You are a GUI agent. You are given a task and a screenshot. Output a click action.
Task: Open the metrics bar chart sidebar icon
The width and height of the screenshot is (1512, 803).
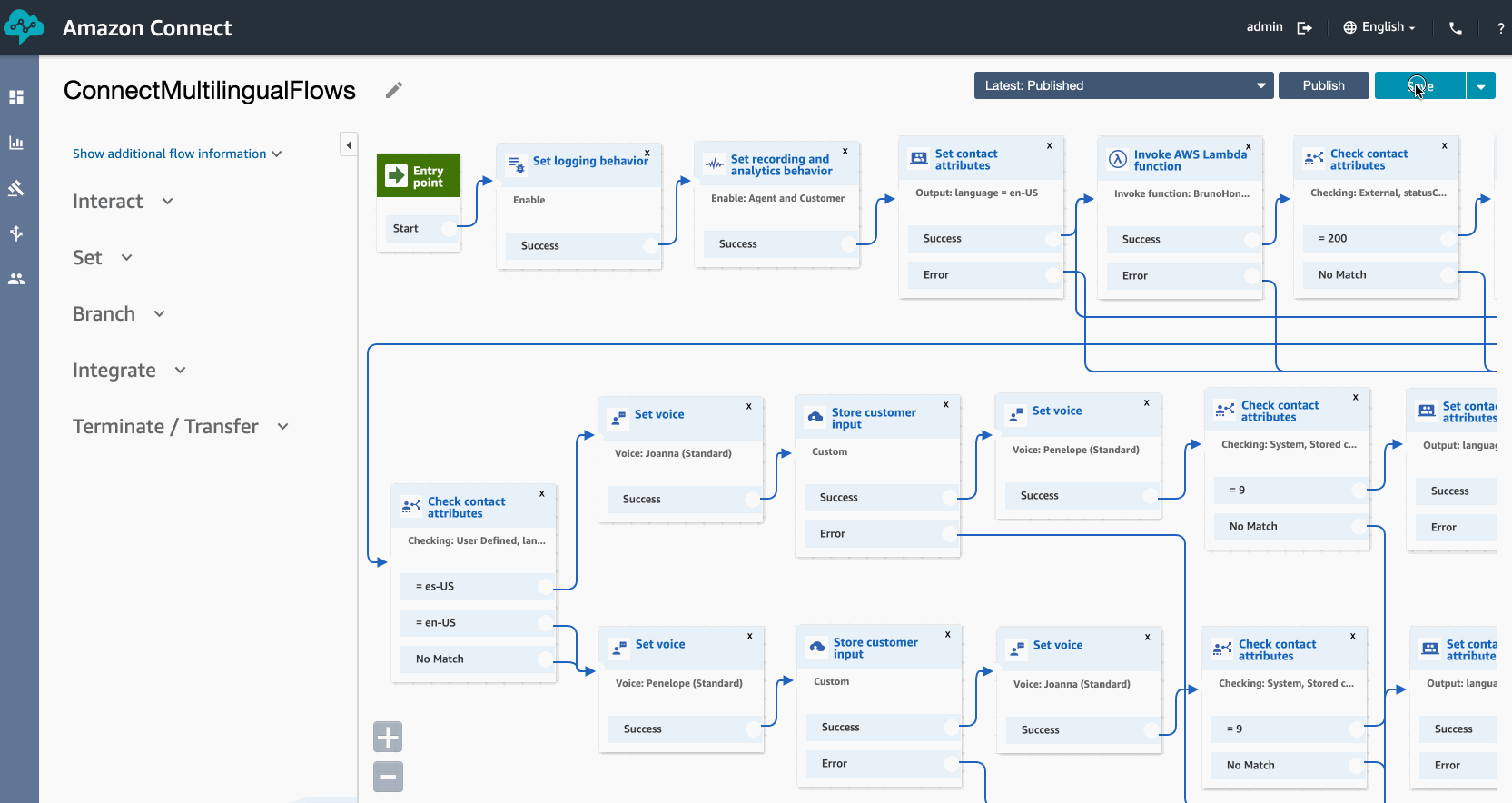tap(16, 143)
